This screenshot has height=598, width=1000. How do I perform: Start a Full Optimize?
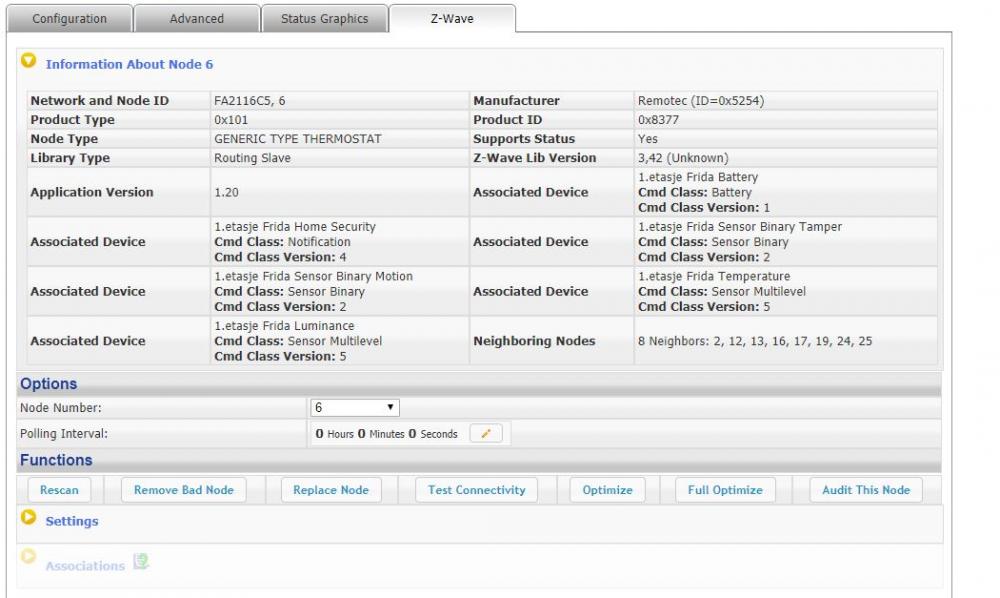(725, 490)
